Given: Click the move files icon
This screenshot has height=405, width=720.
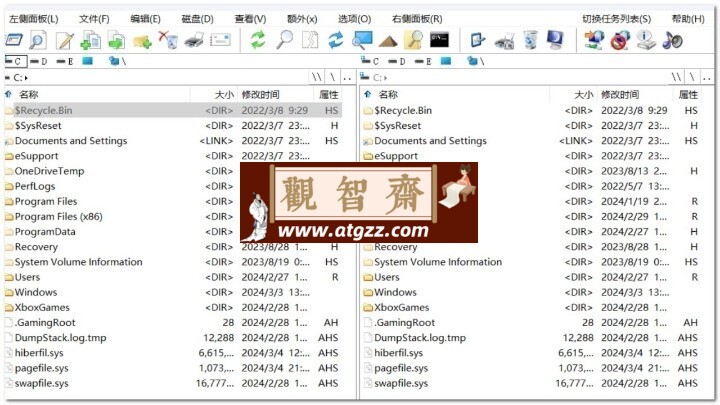Looking at the screenshot, I should tap(117, 40).
